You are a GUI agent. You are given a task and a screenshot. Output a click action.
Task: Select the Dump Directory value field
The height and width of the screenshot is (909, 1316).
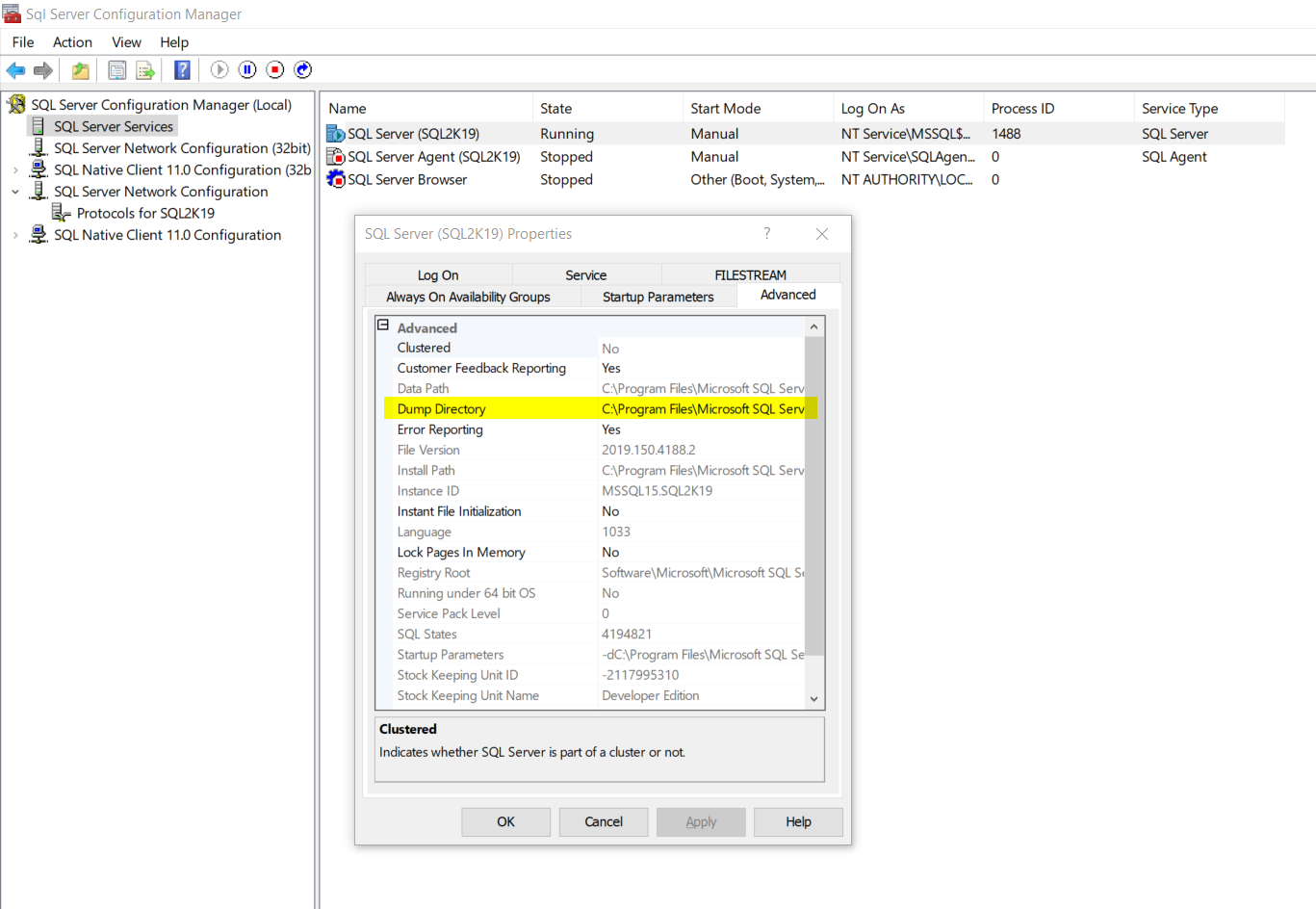point(702,409)
